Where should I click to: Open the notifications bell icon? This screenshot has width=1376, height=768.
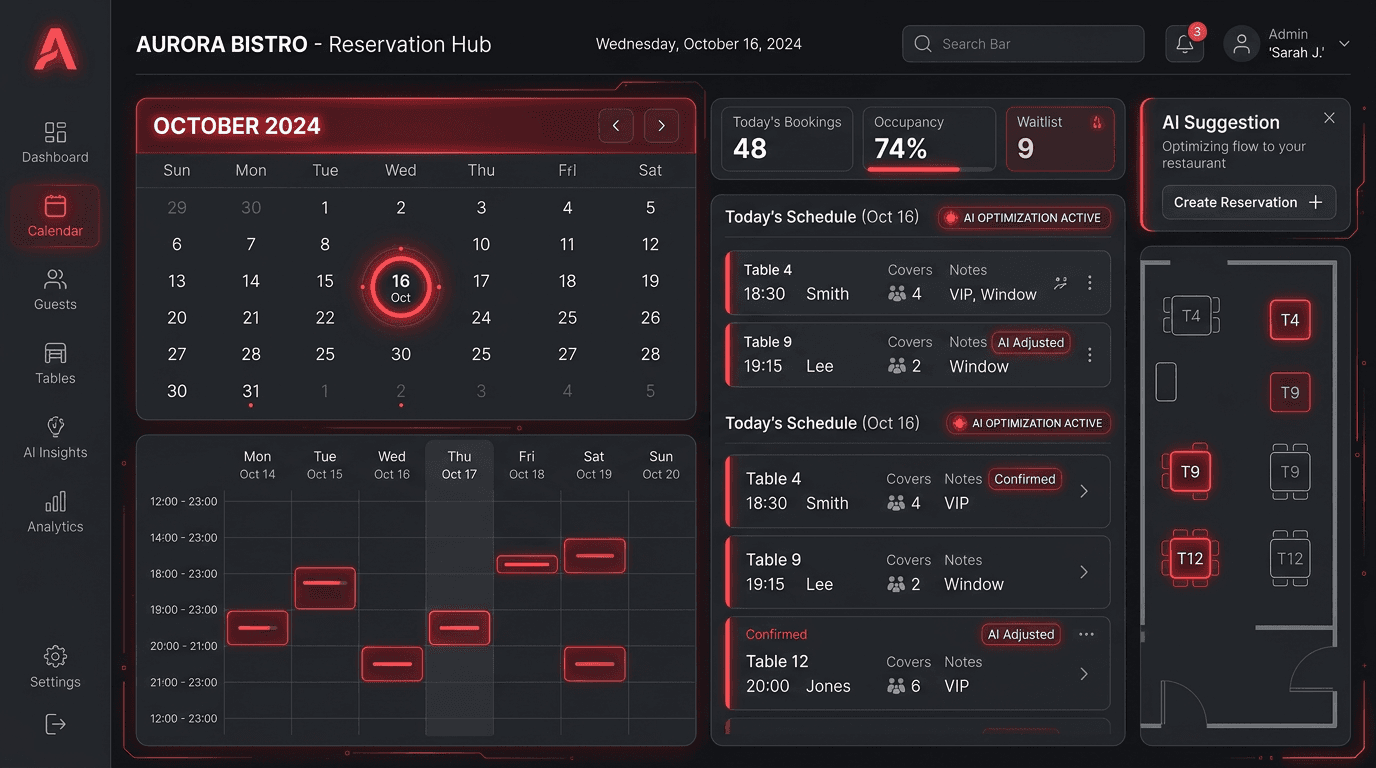(1184, 44)
